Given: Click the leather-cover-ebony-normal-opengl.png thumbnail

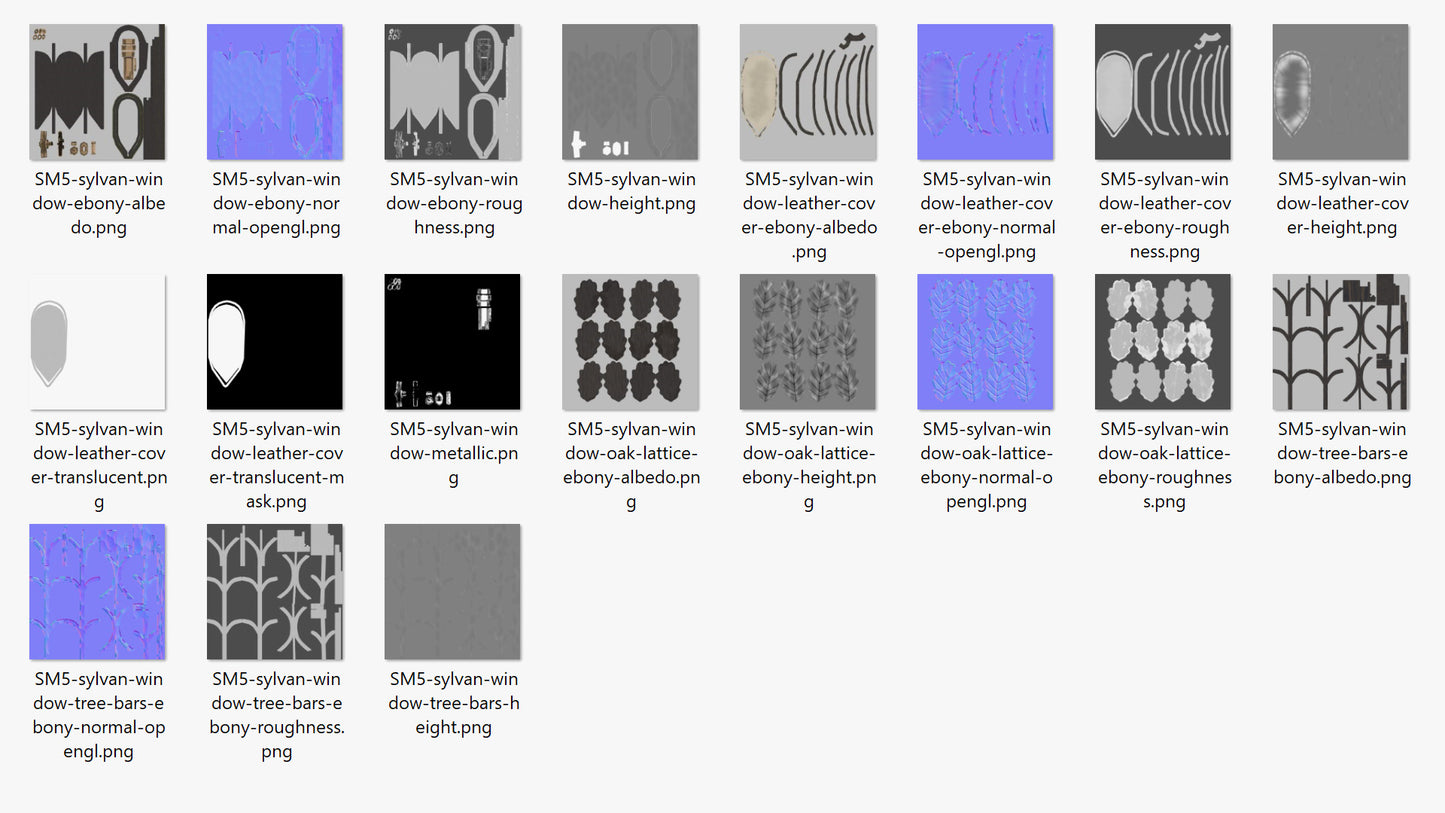Looking at the screenshot, I should [x=985, y=92].
